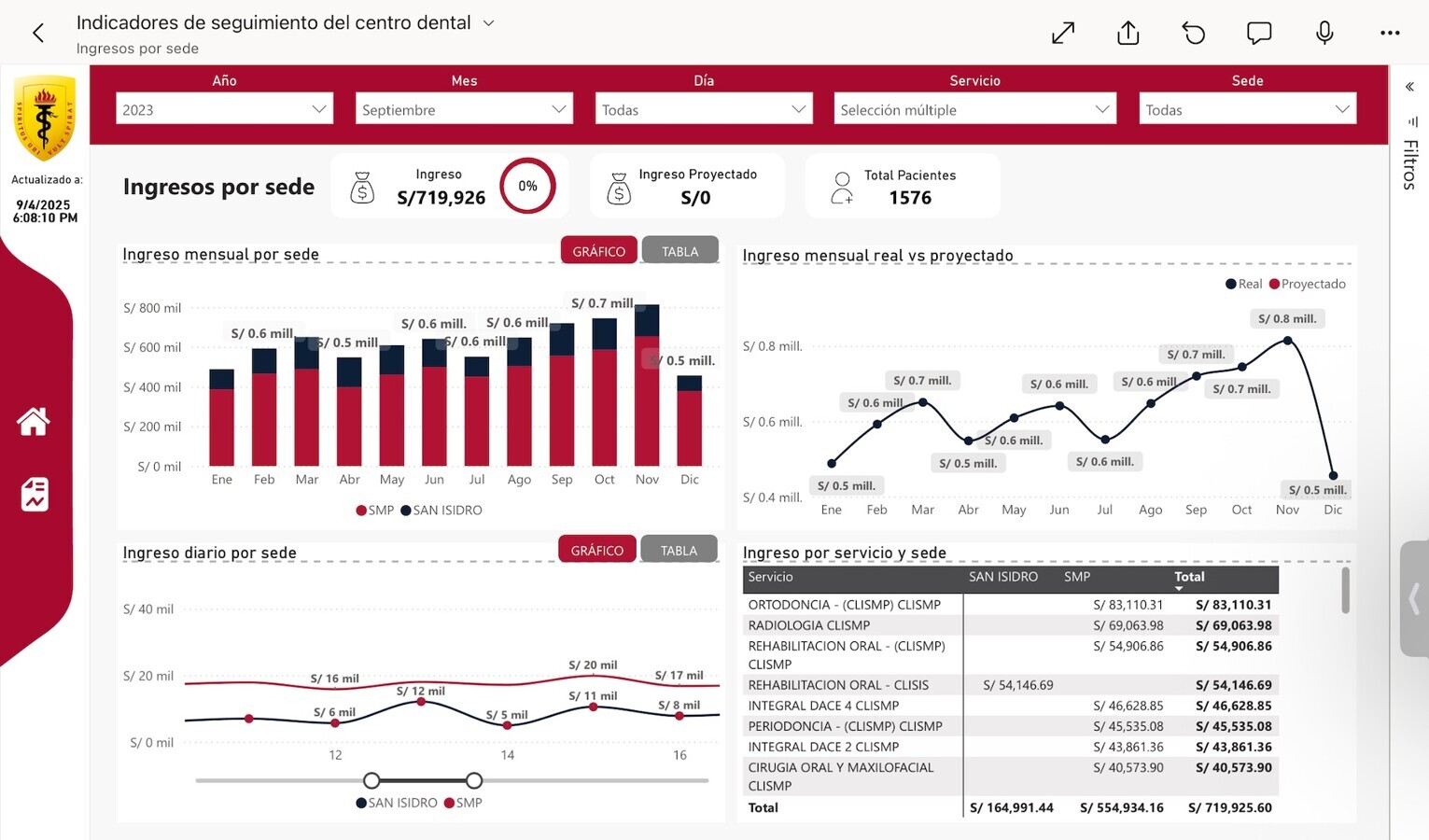
Task: Go to home page sidebar icon
Action: [34, 422]
